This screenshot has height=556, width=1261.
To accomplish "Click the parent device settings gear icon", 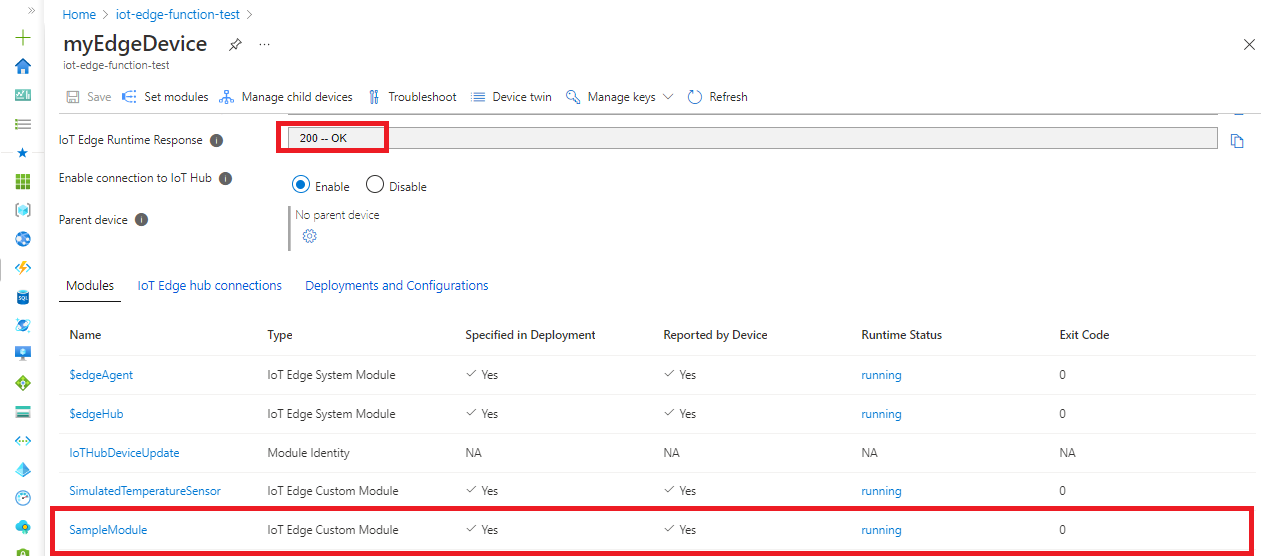I will [309, 236].
